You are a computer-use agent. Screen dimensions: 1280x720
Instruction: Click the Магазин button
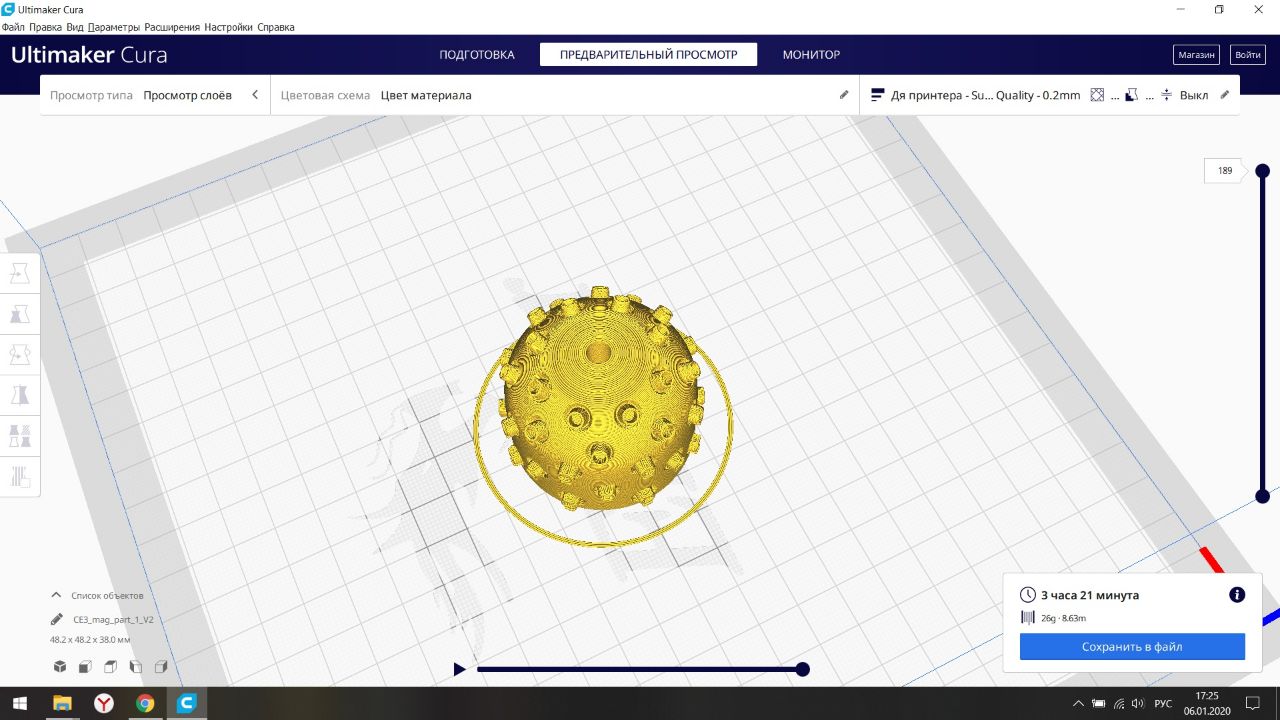[x=1196, y=55]
